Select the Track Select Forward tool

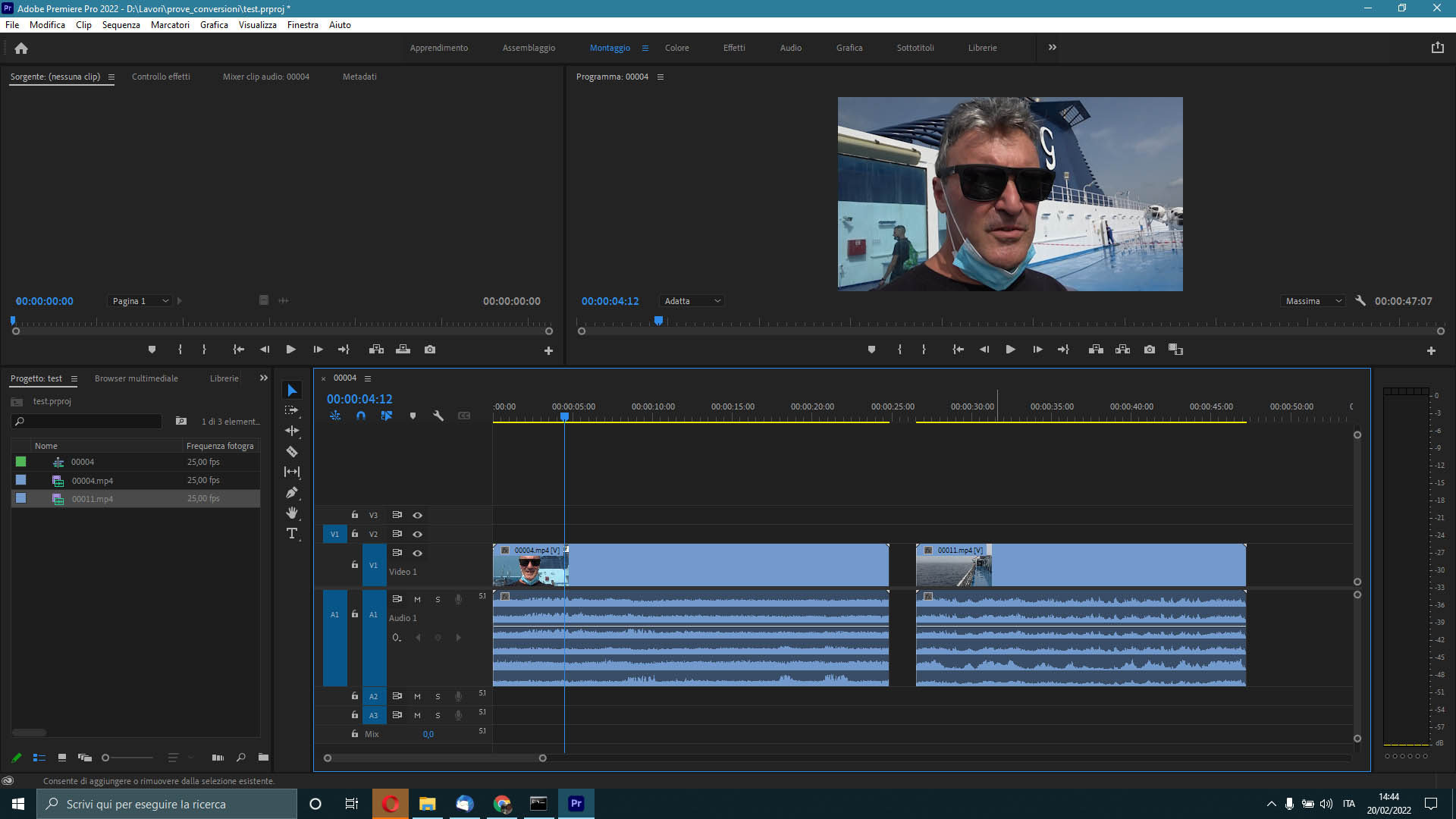(292, 410)
